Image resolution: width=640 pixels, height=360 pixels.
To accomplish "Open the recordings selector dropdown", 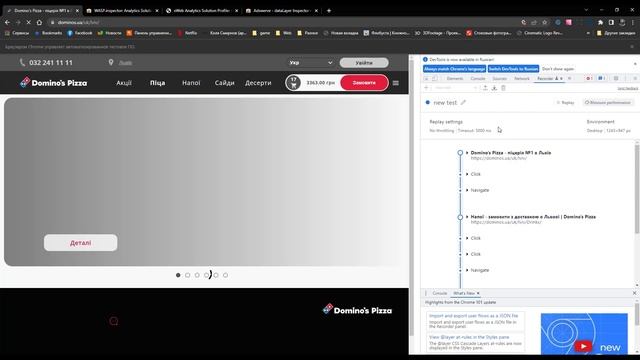I will (455, 88).
